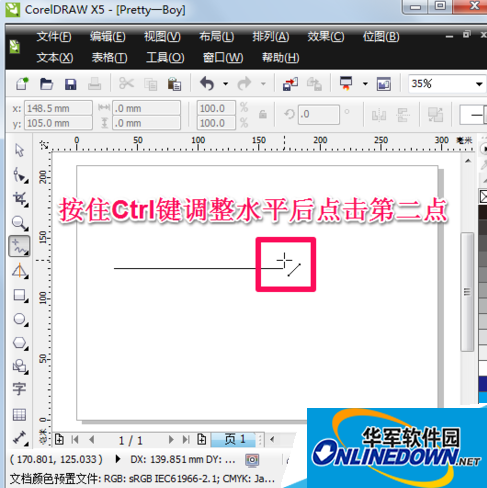The image size is (487, 488).
Task: Click the y position field 105.0 mm
Action: 58,123
